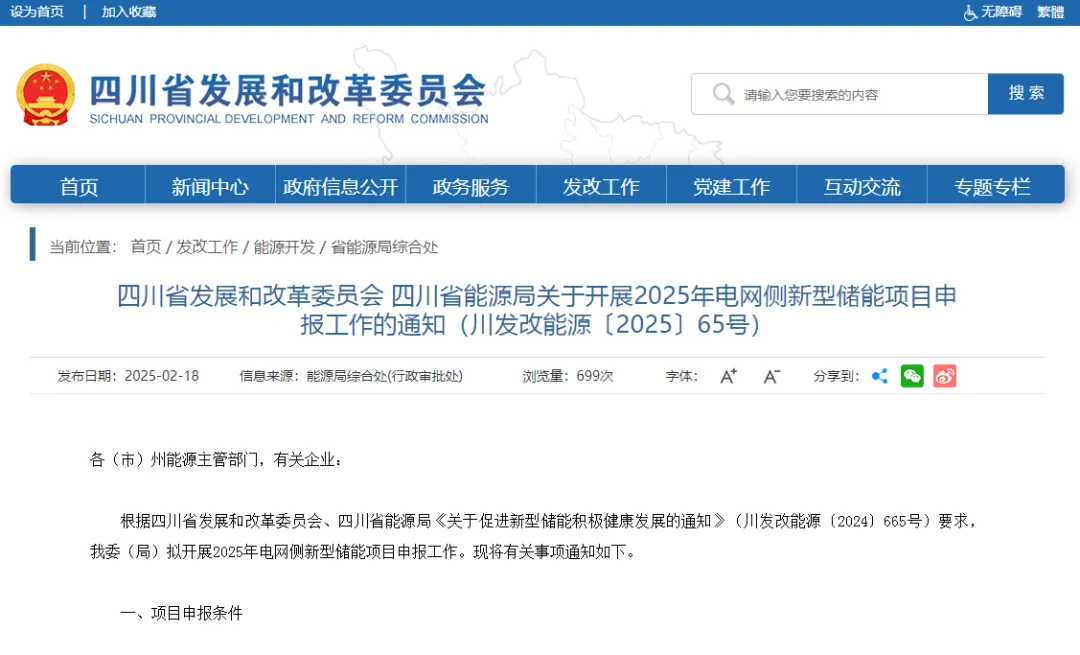Focus the search input field
The image size is (1080, 655).
[860, 95]
